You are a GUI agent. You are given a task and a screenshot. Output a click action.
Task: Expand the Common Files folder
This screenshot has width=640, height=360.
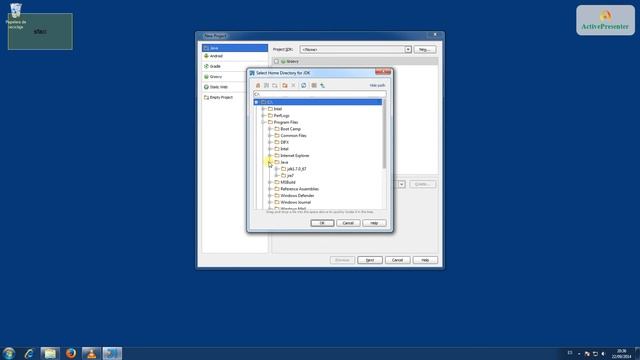tap(270, 136)
